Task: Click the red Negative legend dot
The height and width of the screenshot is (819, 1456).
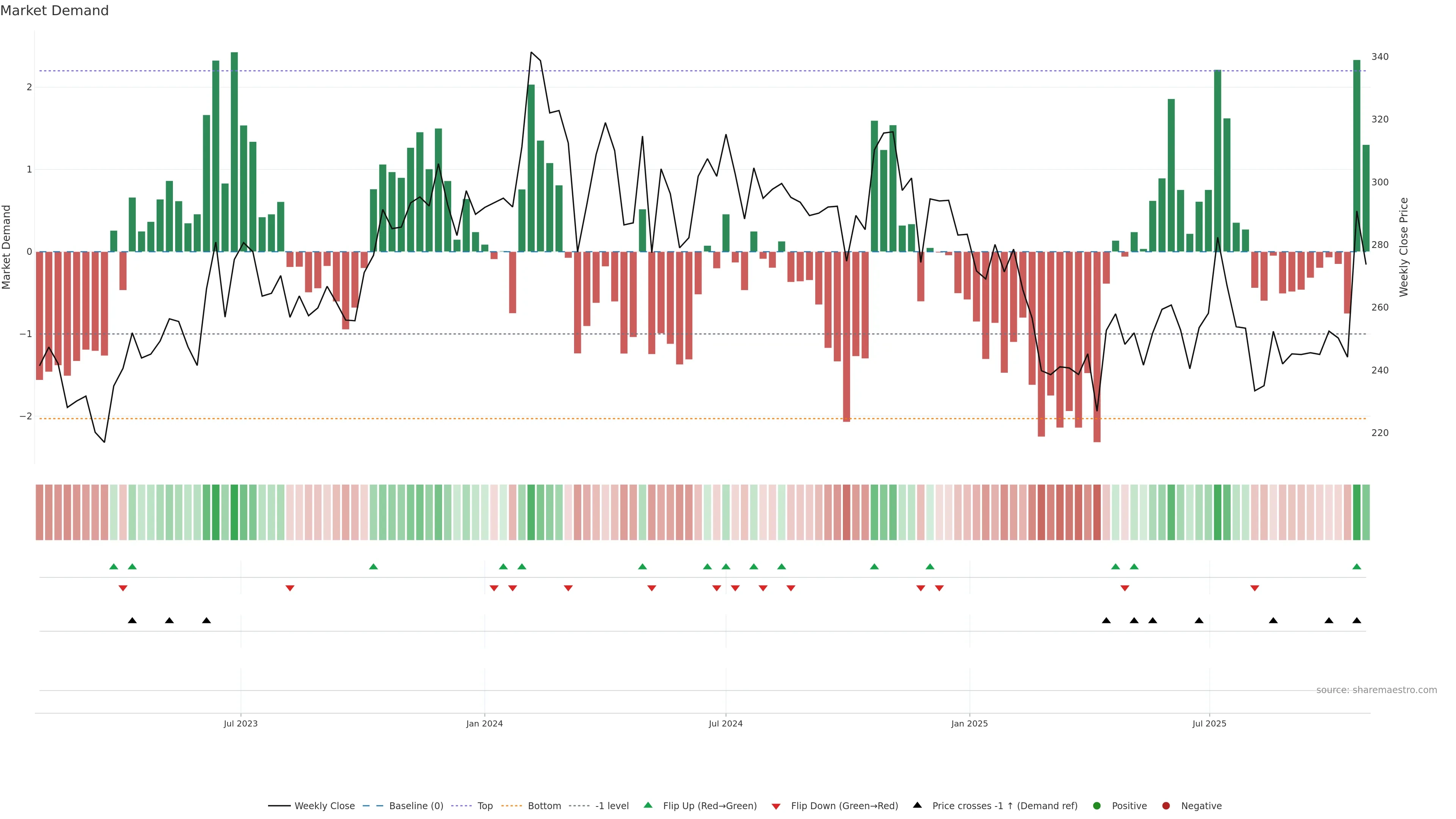Action: point(1166,805)
